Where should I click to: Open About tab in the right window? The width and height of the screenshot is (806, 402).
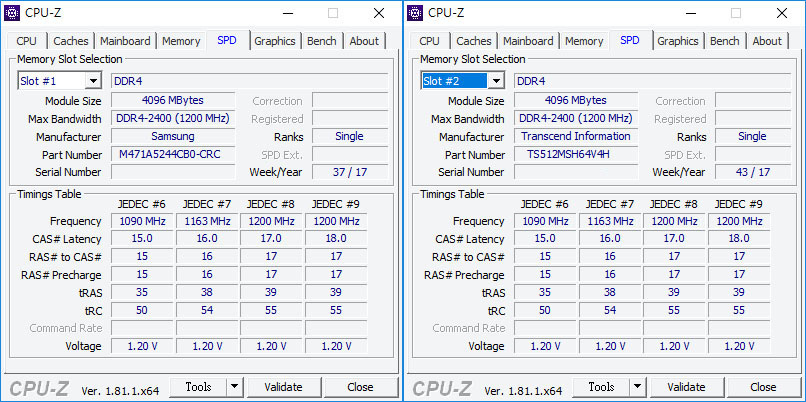(767, 41)
